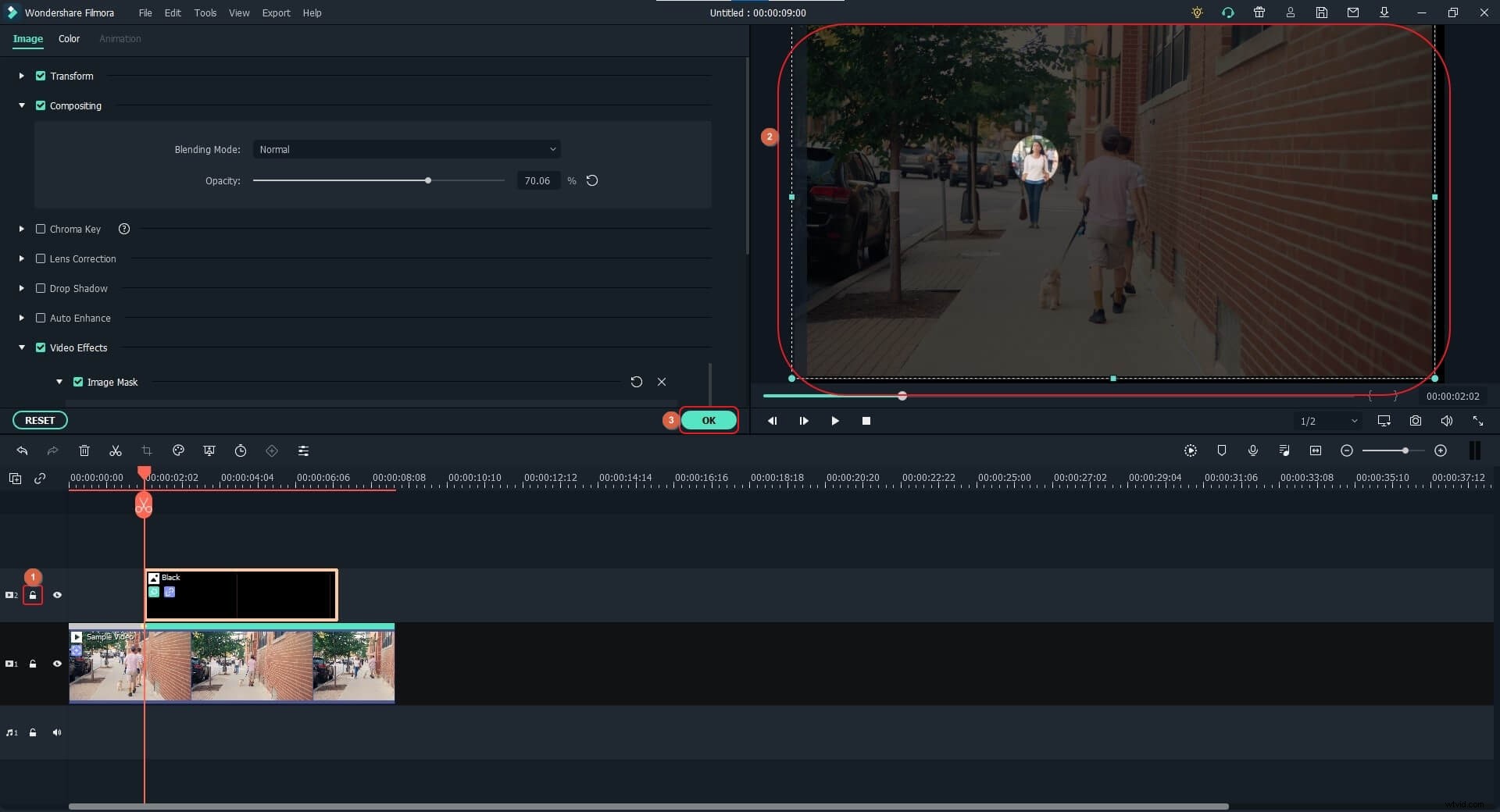Open the playback quality 1/2 dropdown
This screenshot has height=812, width=1500.
tap(1327, 421)
